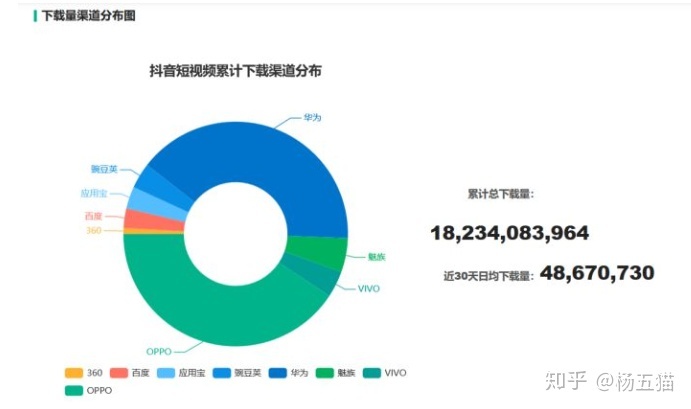Click the 魅族 green slice of donut
The height and width of the screenshot is (409, 691).
(x=317, y=252)
